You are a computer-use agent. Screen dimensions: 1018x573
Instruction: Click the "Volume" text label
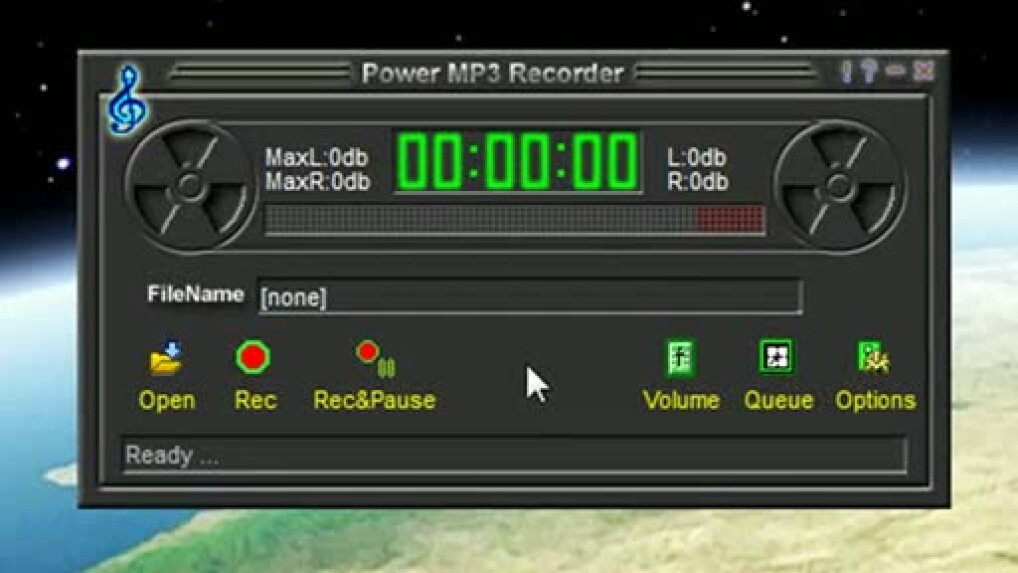(x=681, y=400)
